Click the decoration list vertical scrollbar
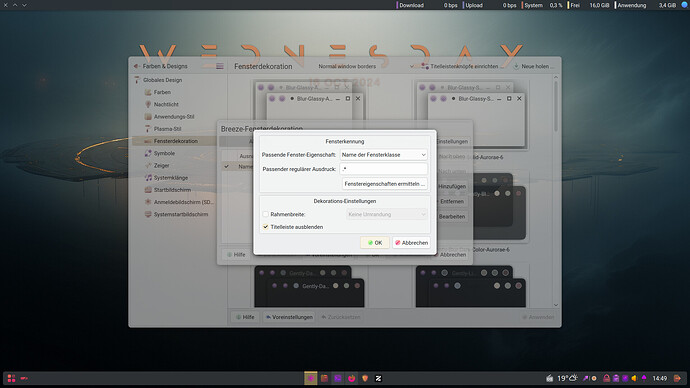The height and width of the screenshot is (388, 690). click(556, 191)
